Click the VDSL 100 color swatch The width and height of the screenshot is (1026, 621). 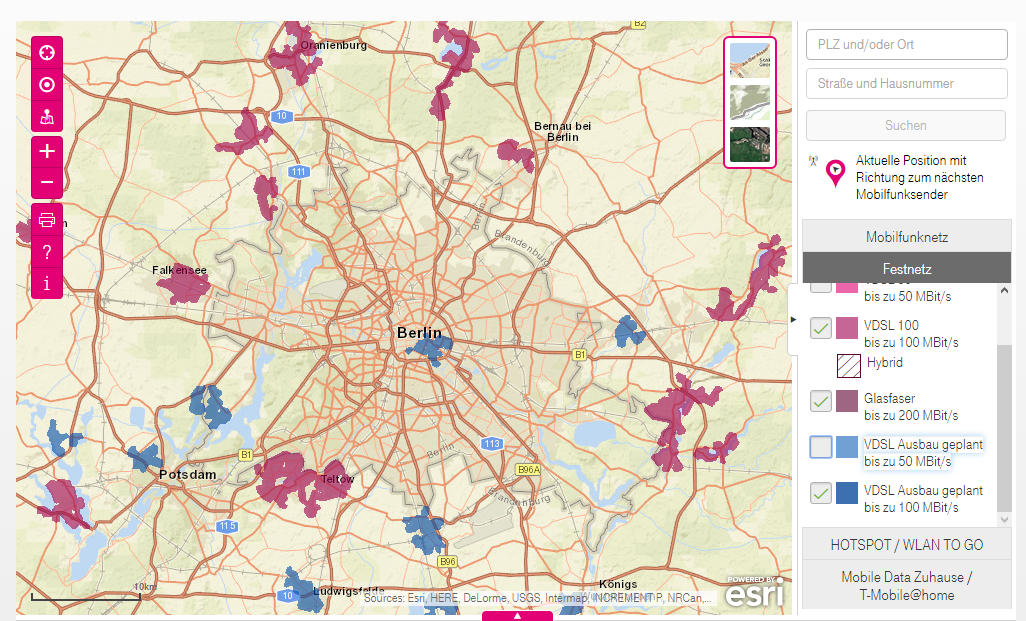[847, 328]
